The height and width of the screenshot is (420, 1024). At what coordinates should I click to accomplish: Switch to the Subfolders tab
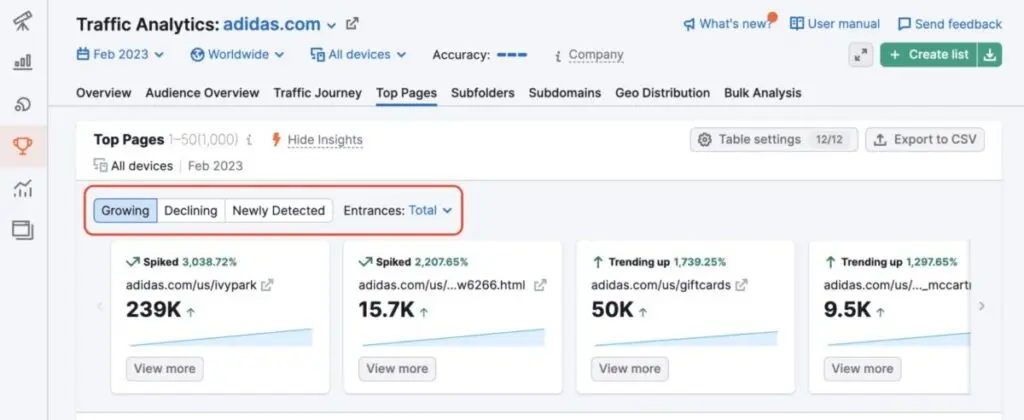pos(482,93)
